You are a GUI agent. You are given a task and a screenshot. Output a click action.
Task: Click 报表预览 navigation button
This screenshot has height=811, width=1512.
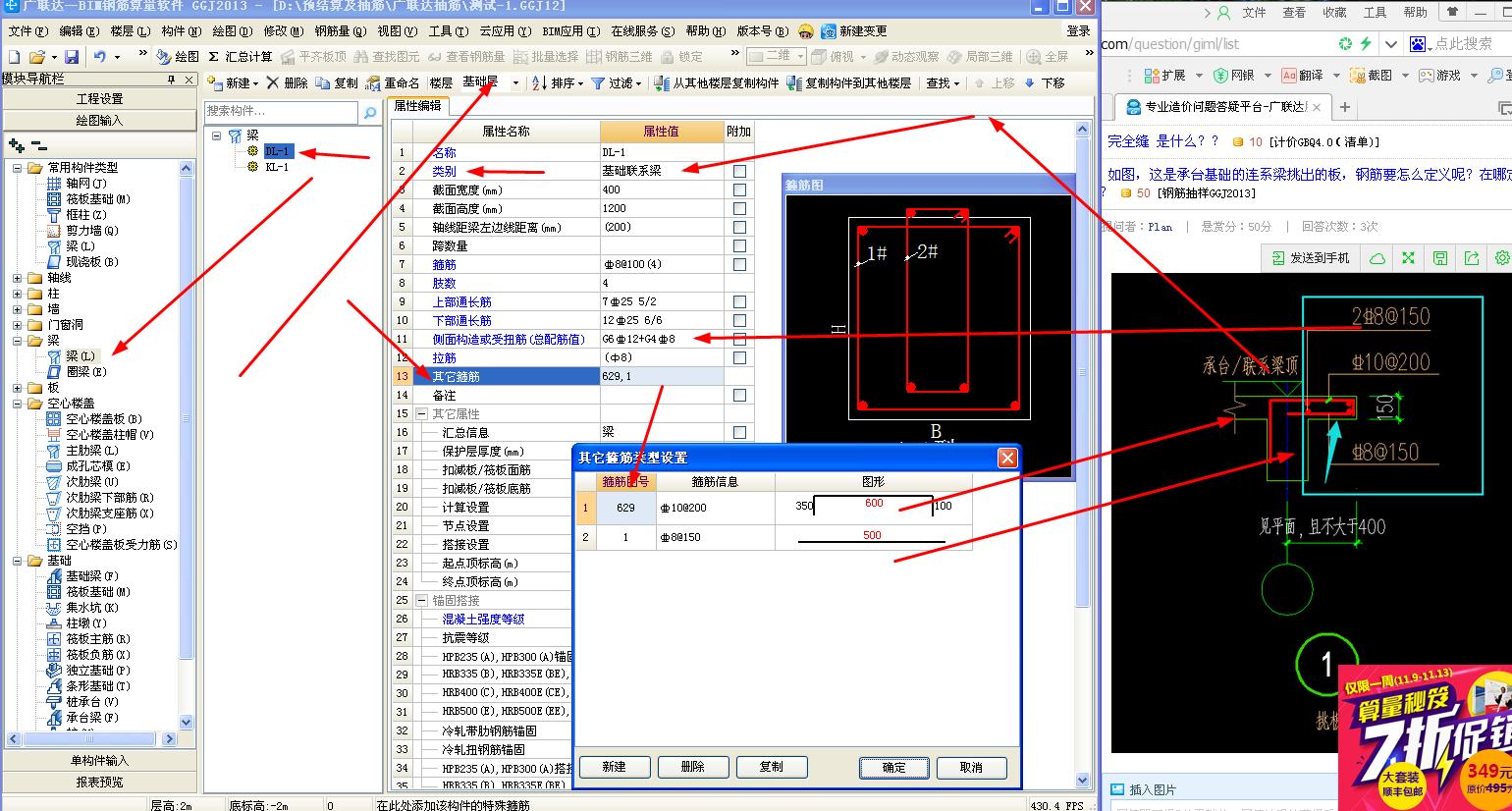(x=99, y=783)
